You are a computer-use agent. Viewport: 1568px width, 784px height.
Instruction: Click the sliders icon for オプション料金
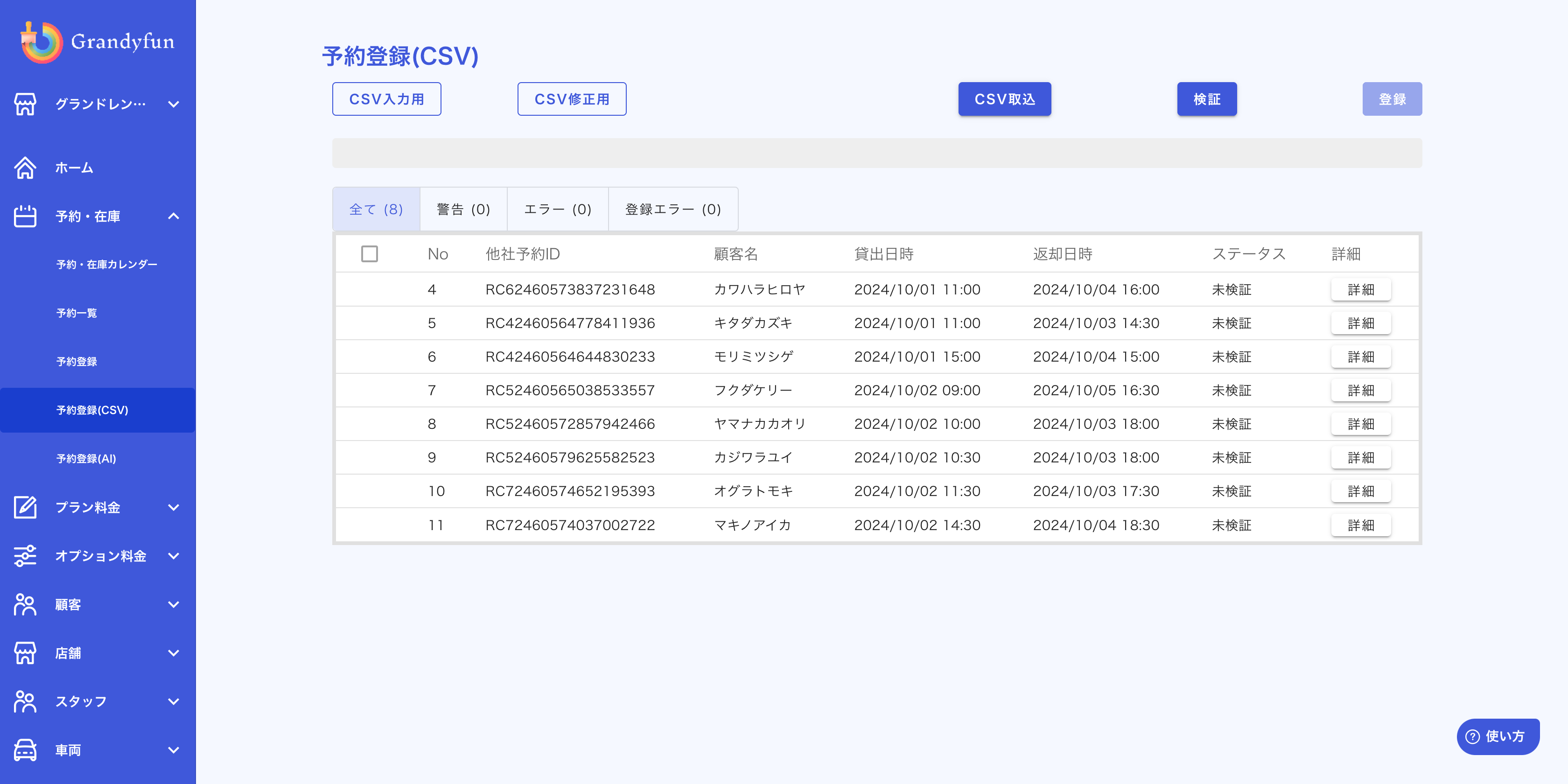[x=25, y=556]
